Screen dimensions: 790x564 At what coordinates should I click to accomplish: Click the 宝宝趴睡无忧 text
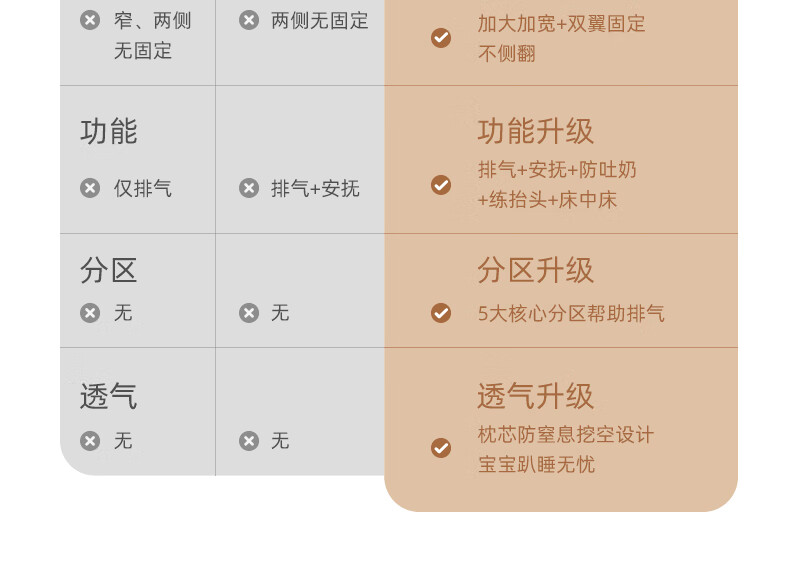pyautogui.click(x=537, y=465)
